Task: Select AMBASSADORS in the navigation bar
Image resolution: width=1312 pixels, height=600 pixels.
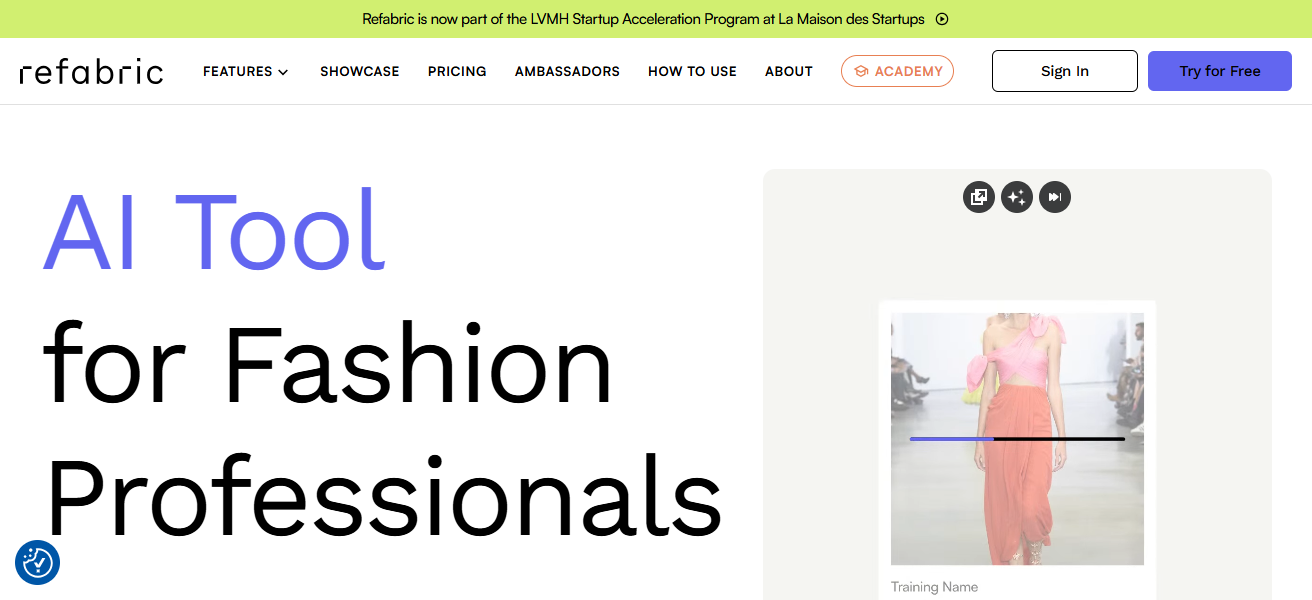Action: click(567, 72)
